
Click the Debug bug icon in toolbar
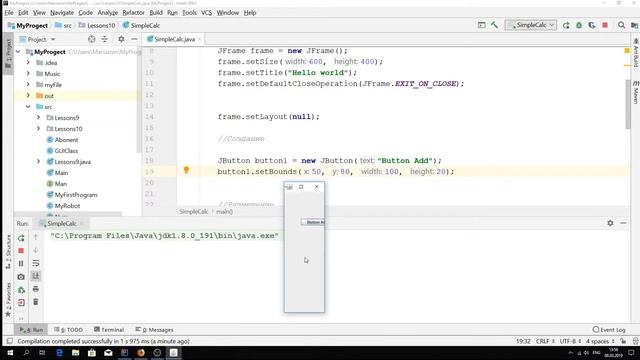579,25
